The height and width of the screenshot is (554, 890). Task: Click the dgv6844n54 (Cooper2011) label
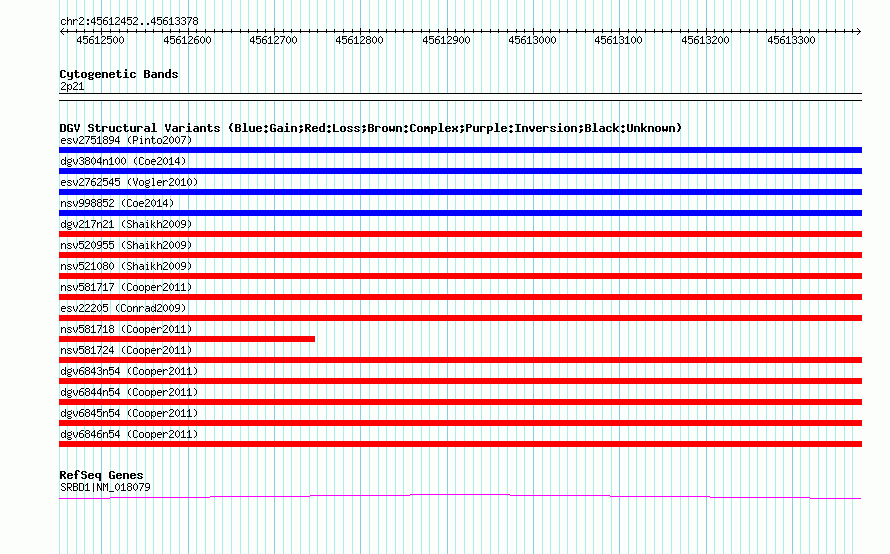coord(129,392)
